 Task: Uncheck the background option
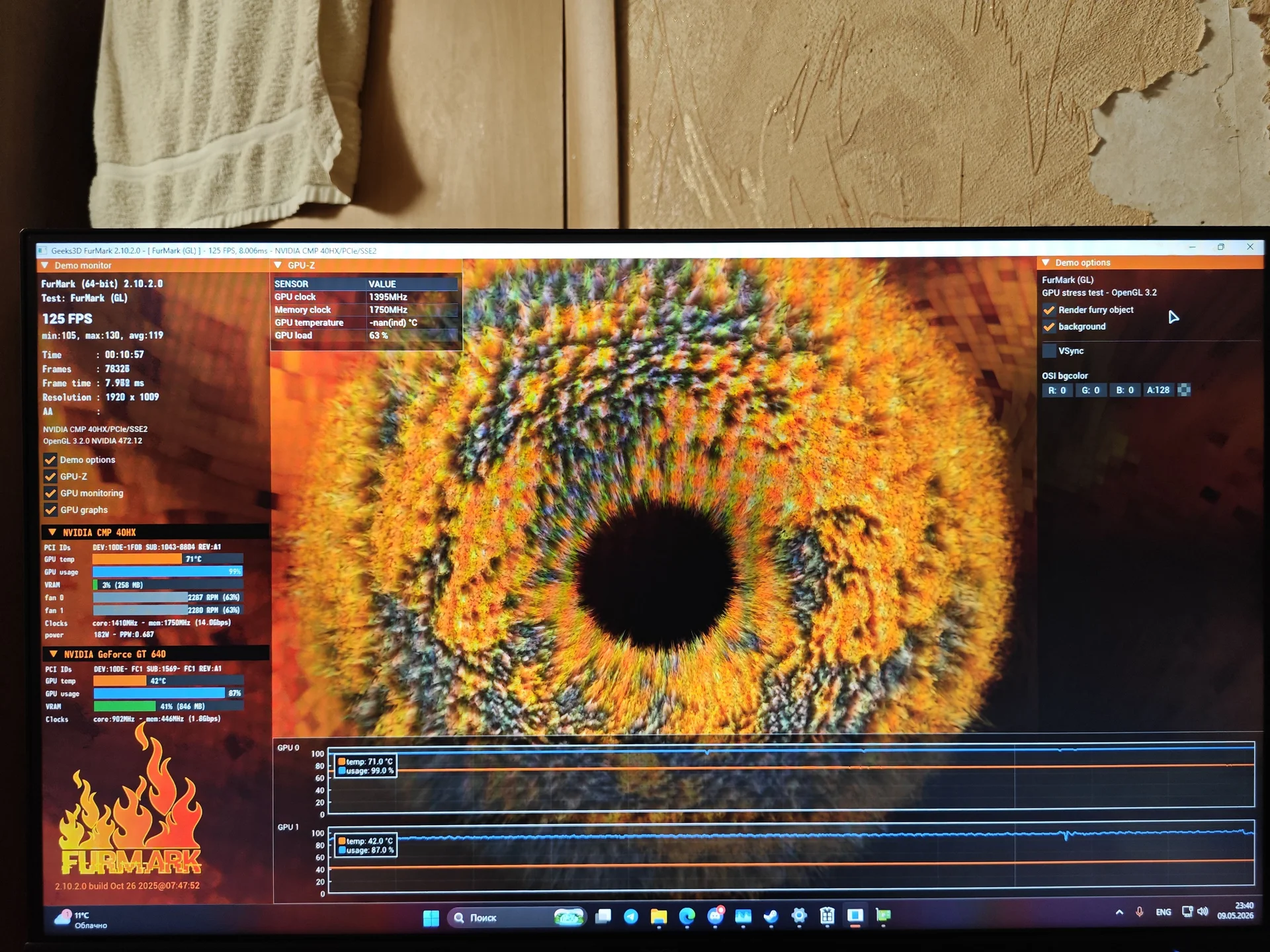coord(1049,327)
